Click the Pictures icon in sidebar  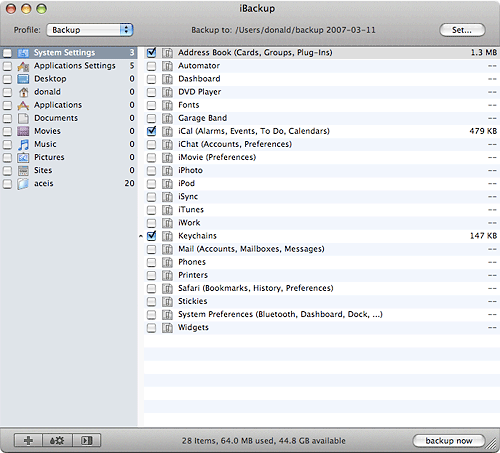coord(23,158)
